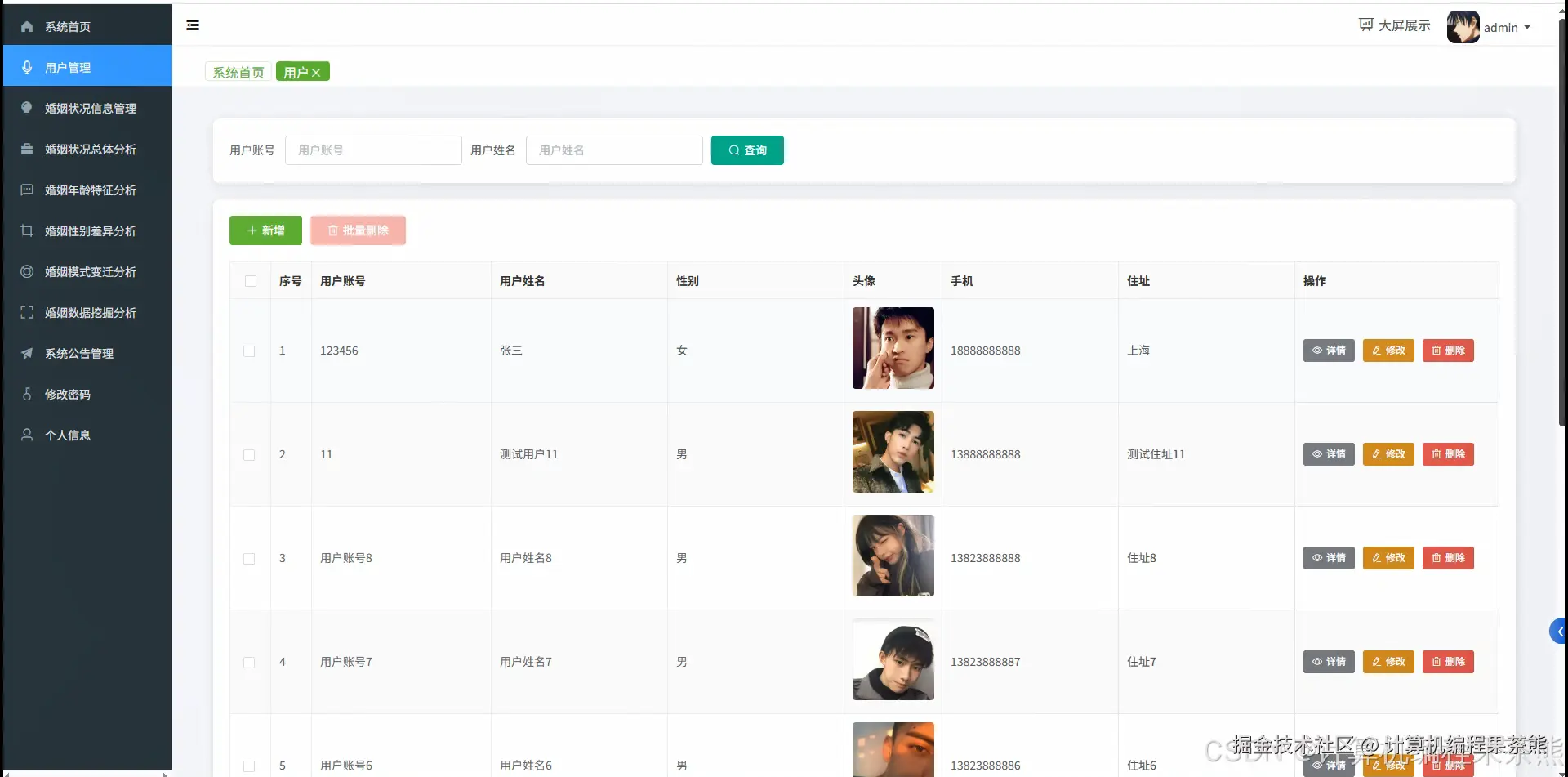Image resolution: width=1568 pixels, height=777 pixels.
Task: Click 修改 for user 张三
Action: click(1388, 351)
